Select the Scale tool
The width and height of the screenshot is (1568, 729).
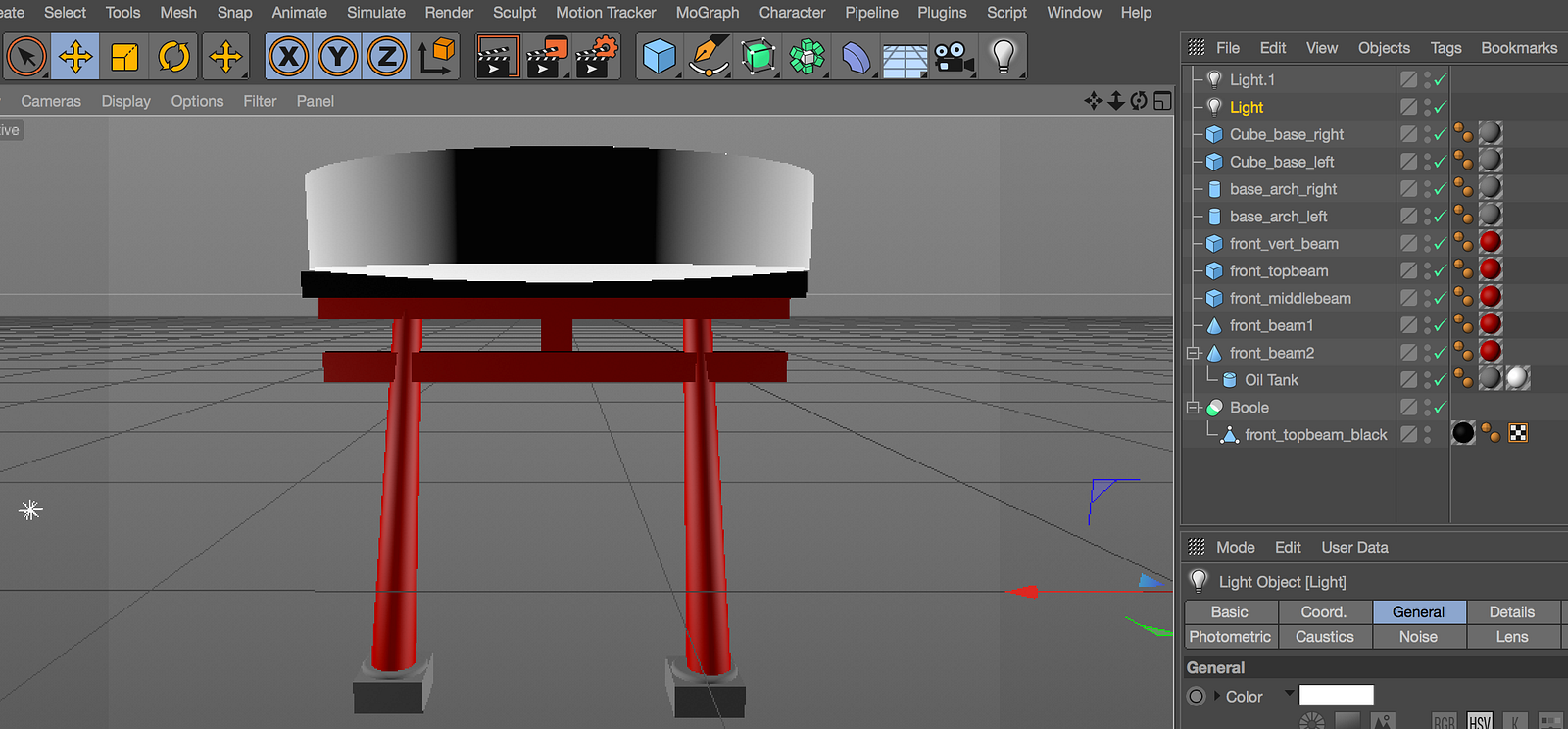click(x=124, y=57)
